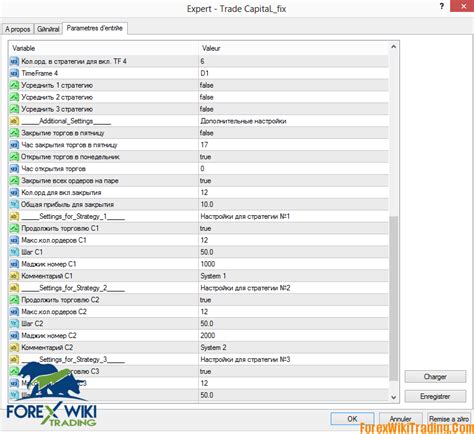
Task: Click the double icon beside Шаг C1
Action: pyautogui.click(x=14, y=252)
